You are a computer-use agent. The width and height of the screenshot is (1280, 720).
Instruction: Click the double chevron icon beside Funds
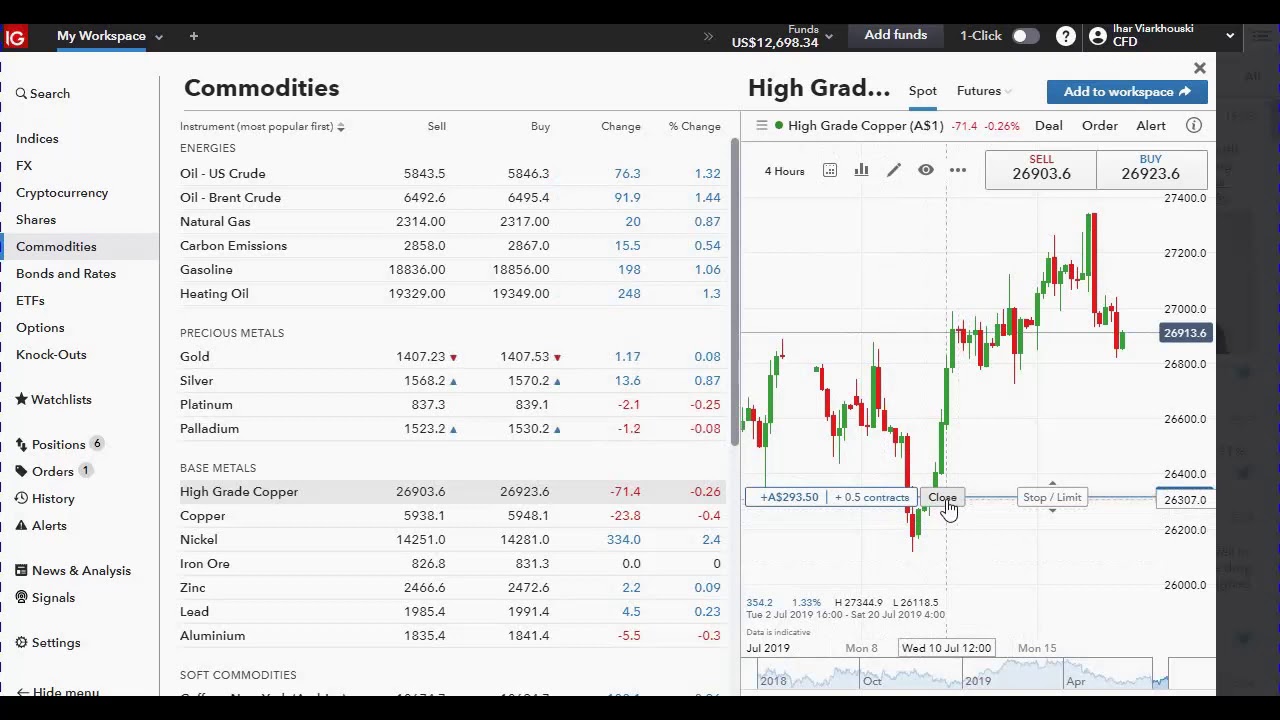[x=709, y=36]
